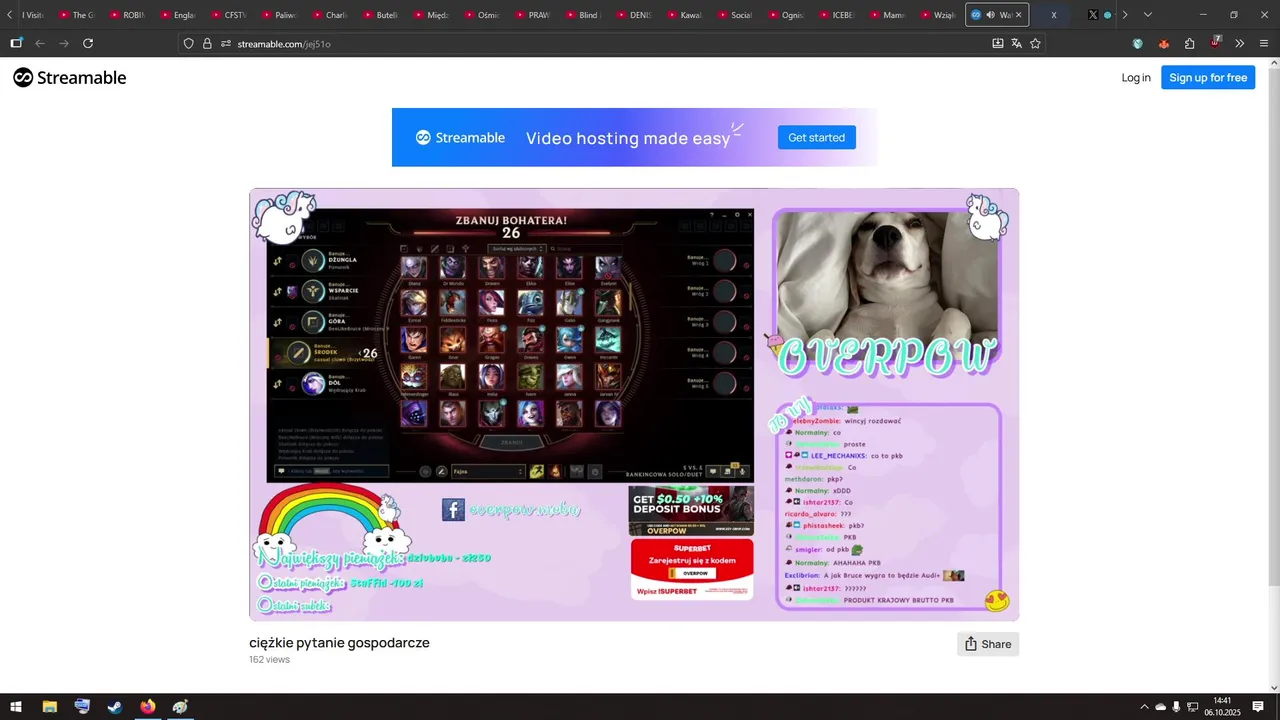Viewport: 1280px width, 720px height.
Task: Click the picture-in-picture address bar icon
Action: click(997, 43)
